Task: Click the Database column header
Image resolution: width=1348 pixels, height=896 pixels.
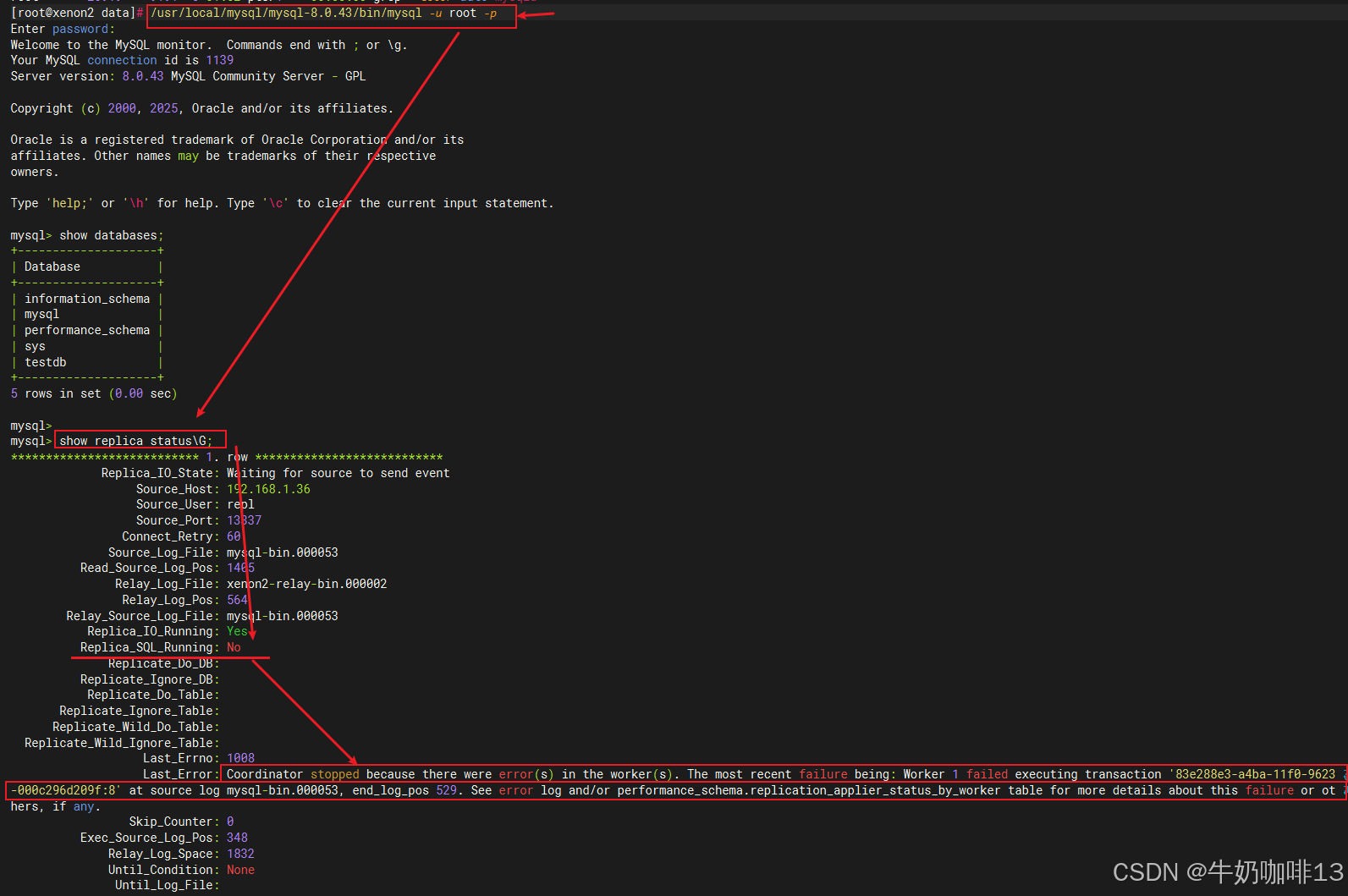Action: [52, 267]
